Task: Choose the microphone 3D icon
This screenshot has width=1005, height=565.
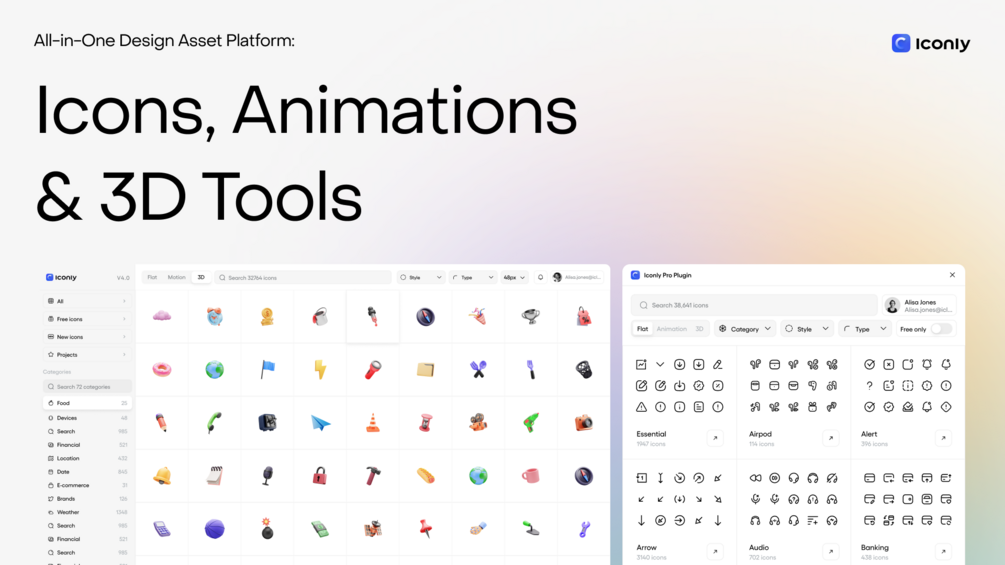Action: pos(267,476)
